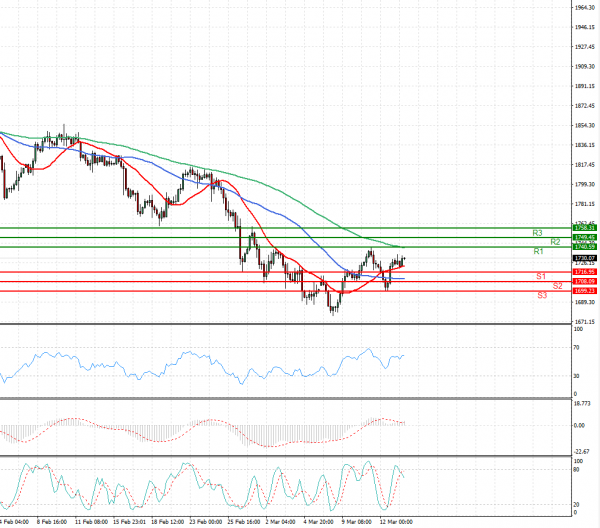Click the 1964.30 price axis value
The image size is (600, 528).
pyautogui.click(x=585, y=8)
